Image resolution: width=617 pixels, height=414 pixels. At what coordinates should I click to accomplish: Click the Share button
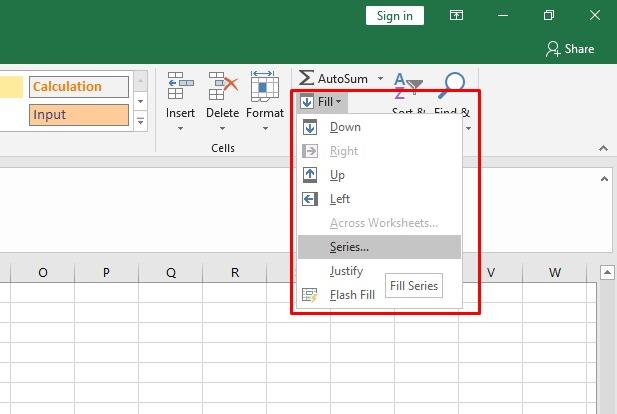click(570, 49)
